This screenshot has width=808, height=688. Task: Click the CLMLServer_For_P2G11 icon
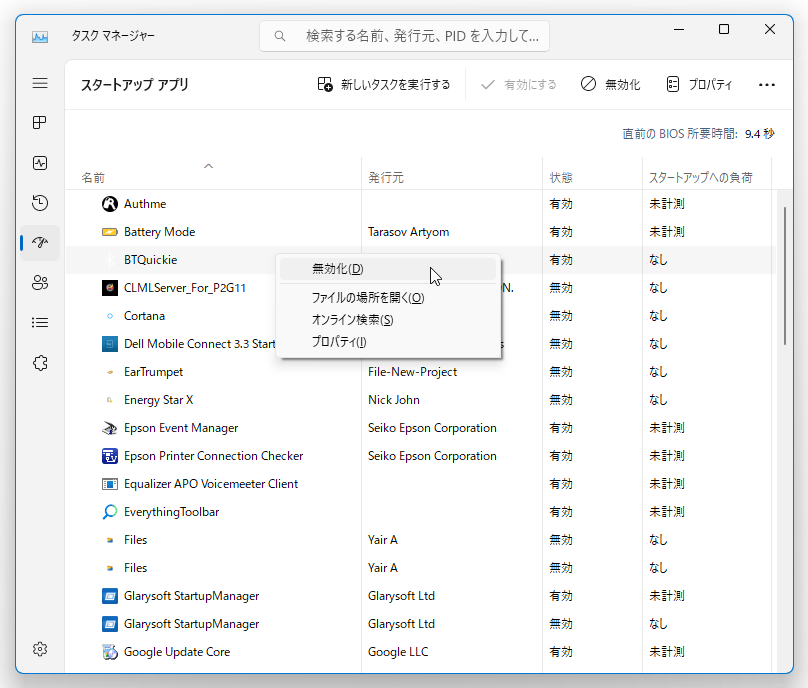(x=110, y=288)
